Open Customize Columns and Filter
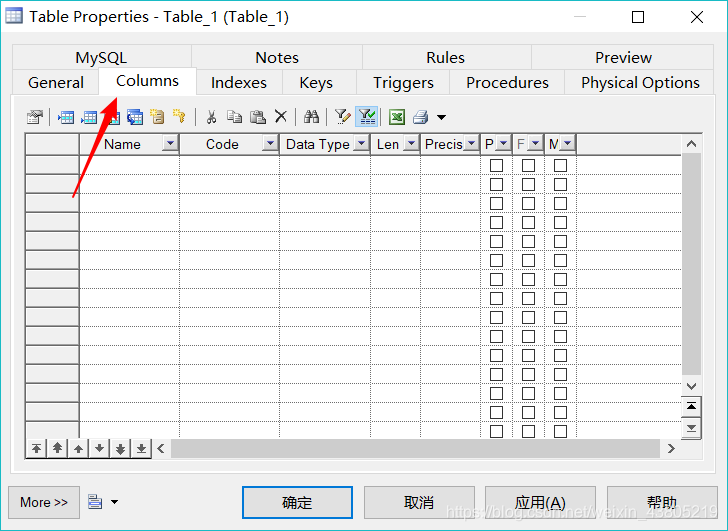 [x=343, y=117]
